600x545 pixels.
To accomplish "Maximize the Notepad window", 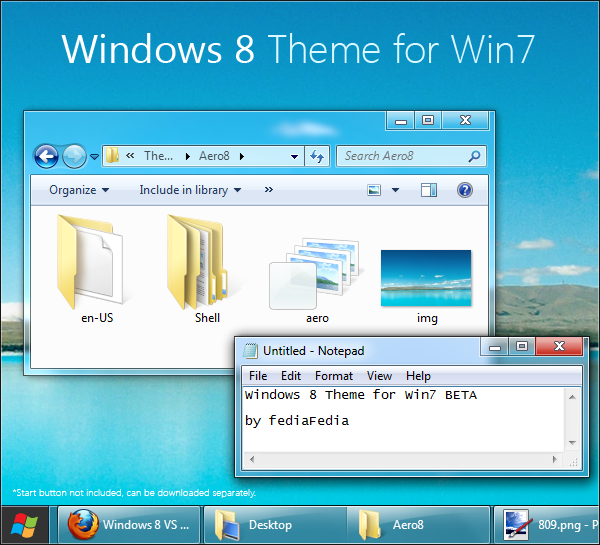I will click(x=522, y=347).
